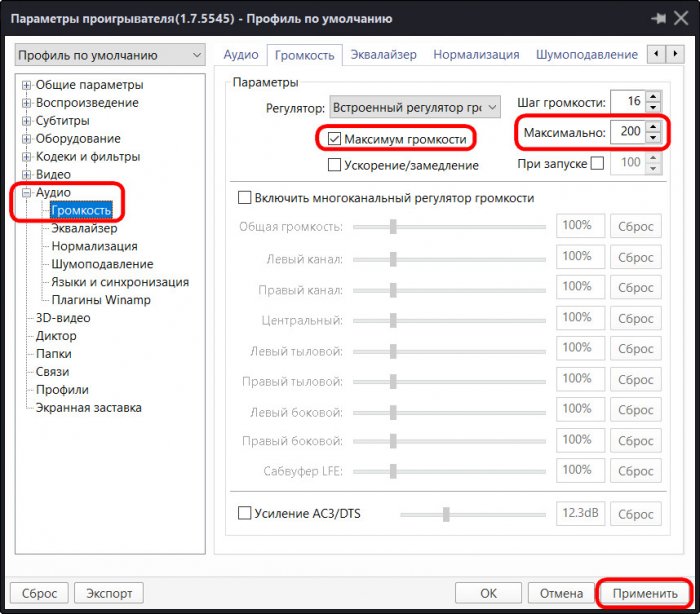700x614 pixels.
Task: Click the pin window icon in title bar
Action: pyautogui.click(x=658, y=18)
